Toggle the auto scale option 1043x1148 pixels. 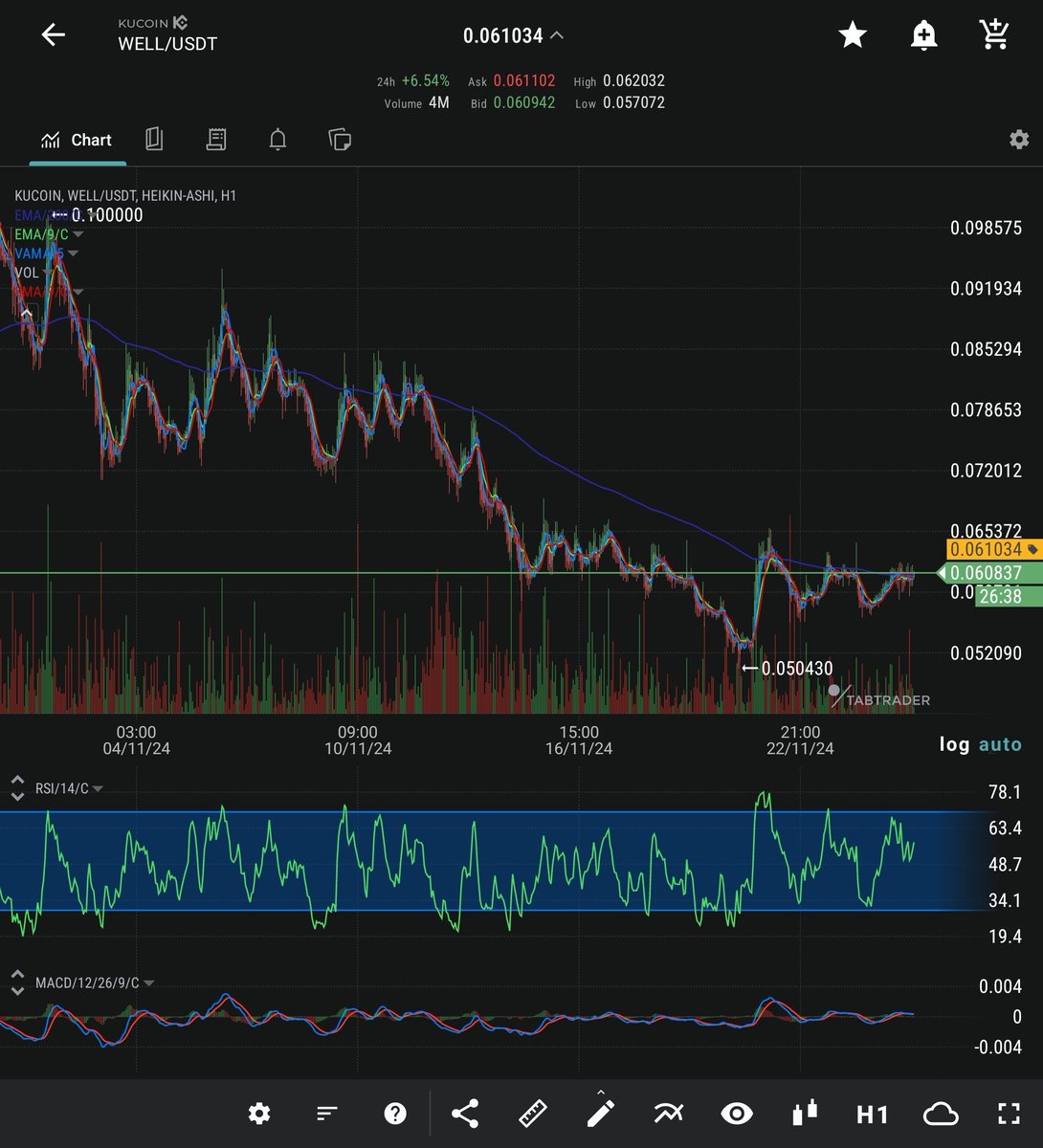point(1000,744)
